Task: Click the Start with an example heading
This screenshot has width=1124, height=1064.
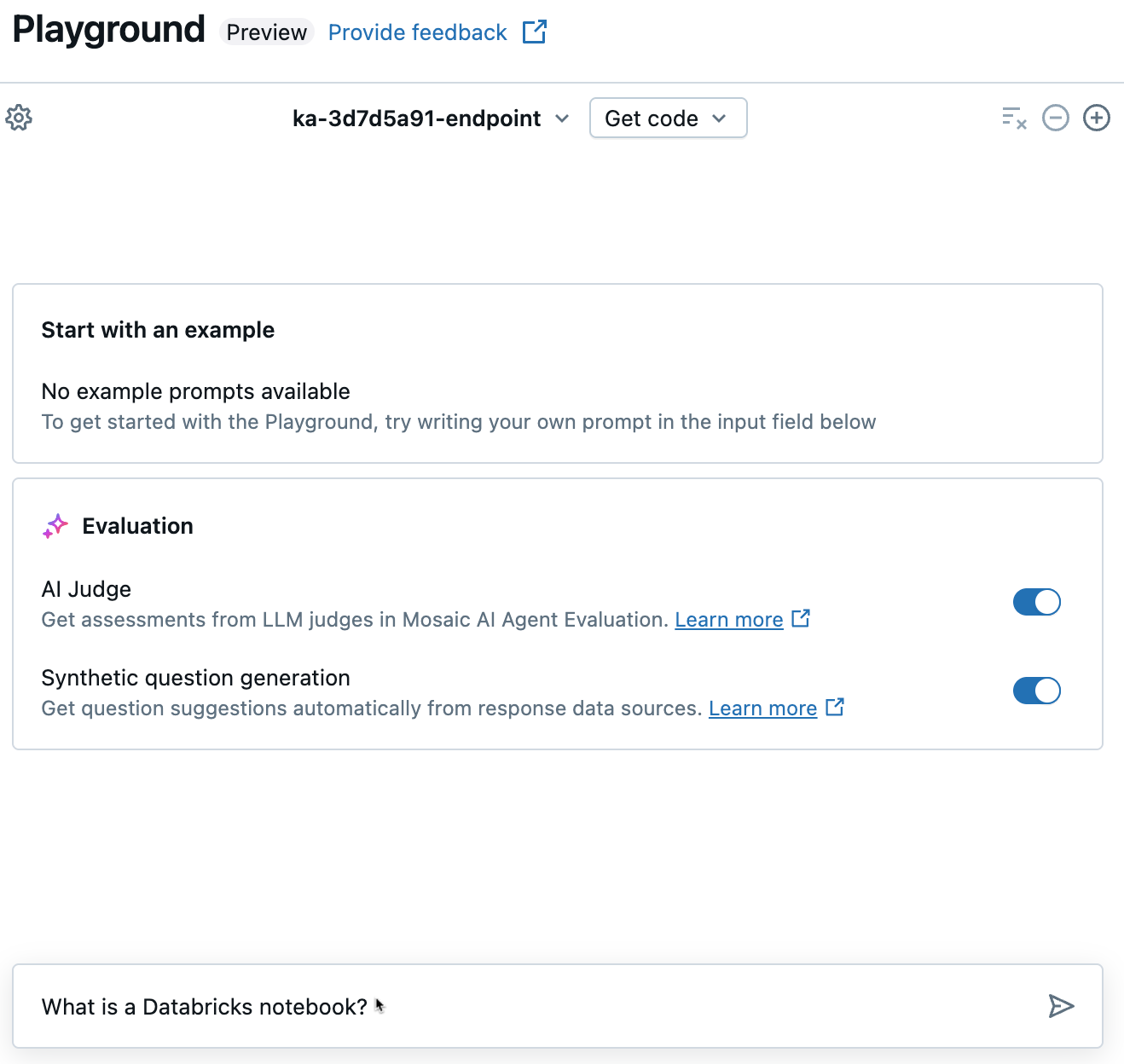Action: 158,330
